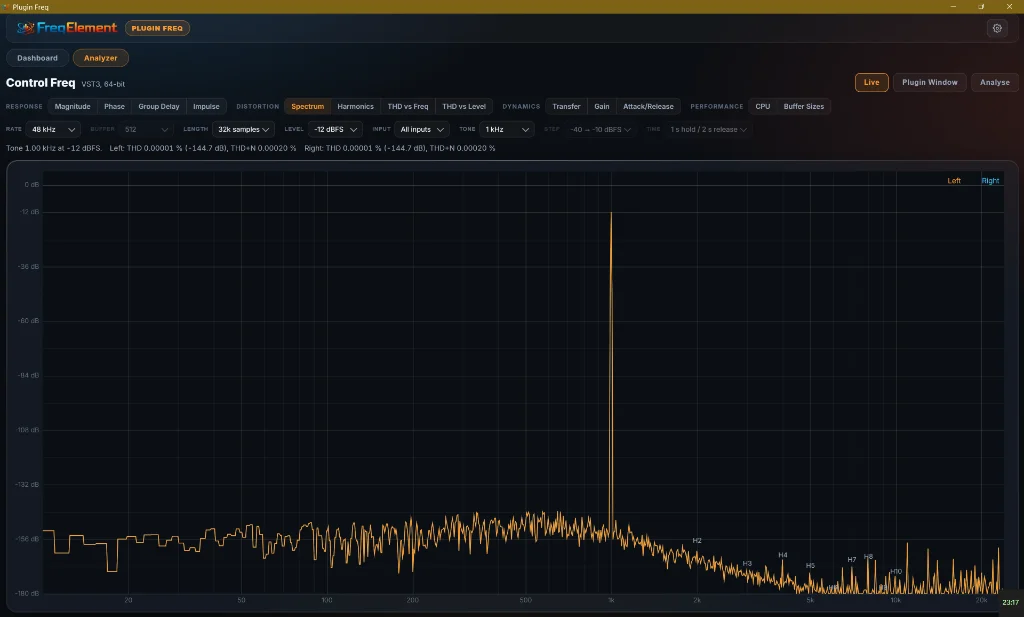Open the CPU performance view
Screen dimensions: 1024x617
click(x=763, y=106)
